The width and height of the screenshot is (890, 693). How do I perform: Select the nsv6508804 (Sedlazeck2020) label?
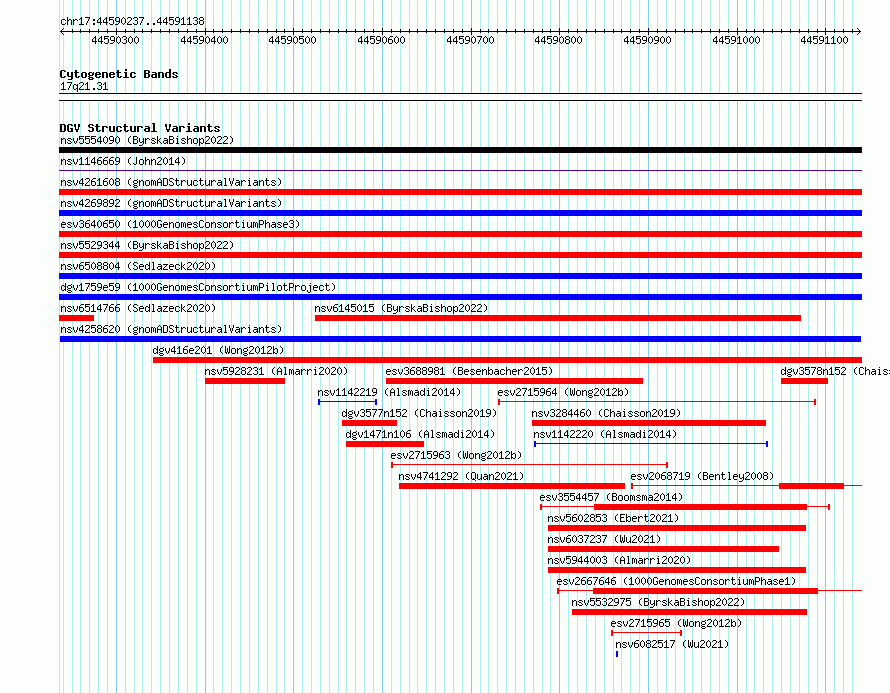point(138,266)
